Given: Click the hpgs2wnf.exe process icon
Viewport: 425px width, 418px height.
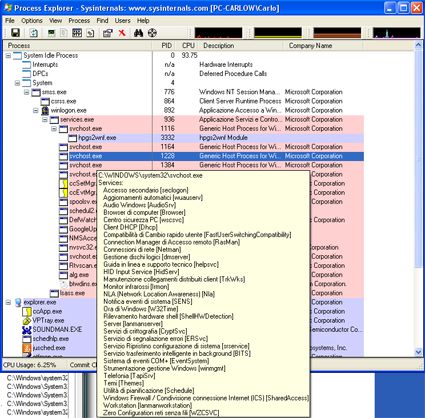Looking at the screenshot, I should [73, 138].
